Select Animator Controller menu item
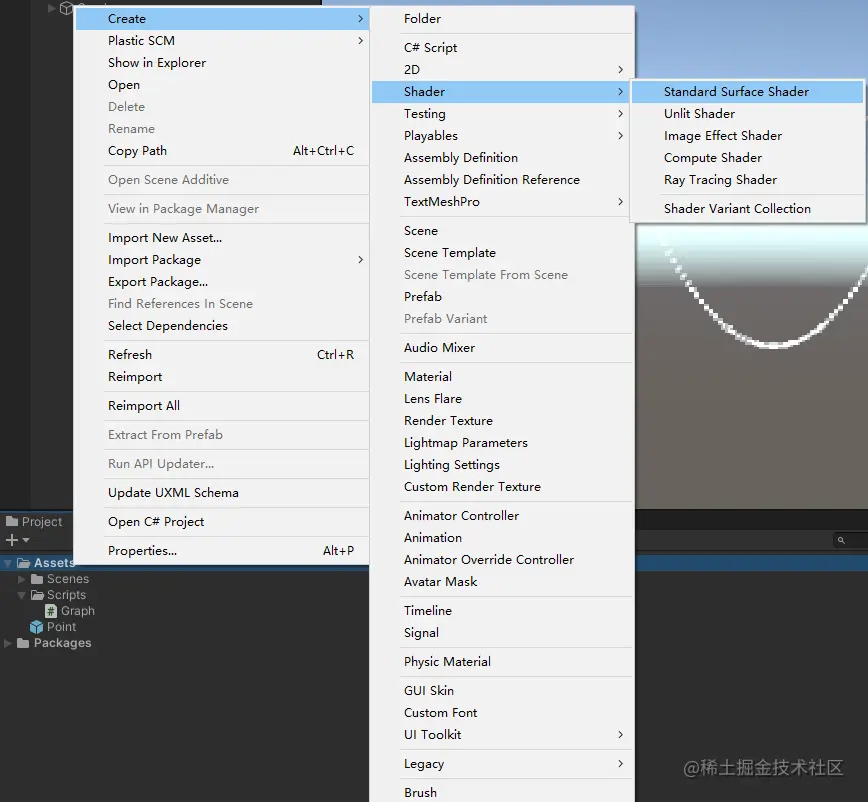 tap(503, 516)
